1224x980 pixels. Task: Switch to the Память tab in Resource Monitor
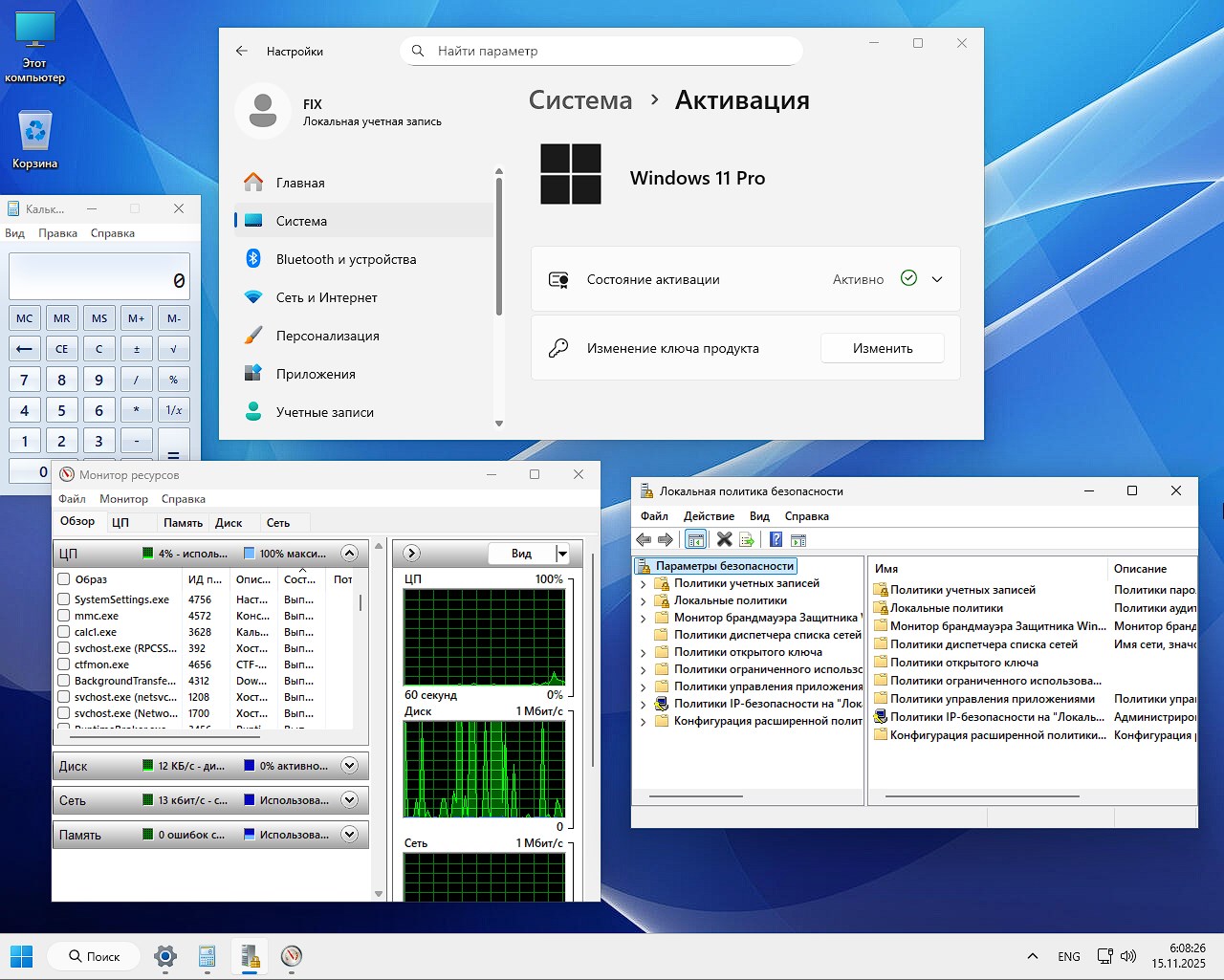182,522
